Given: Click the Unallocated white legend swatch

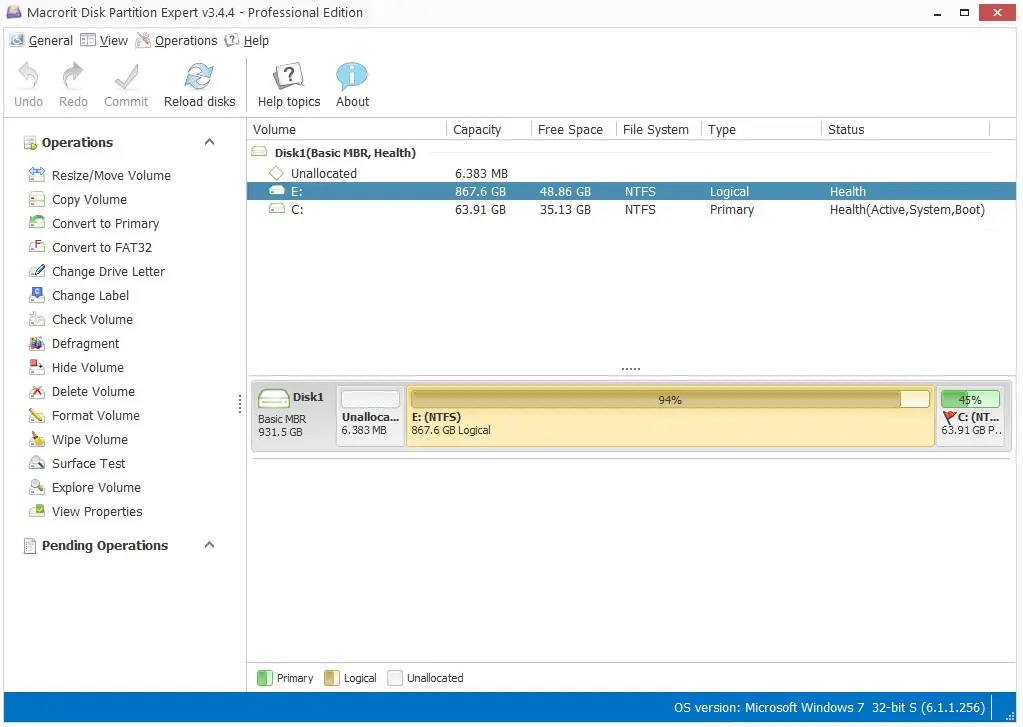Looking at the screenshot, I should 395,677.
